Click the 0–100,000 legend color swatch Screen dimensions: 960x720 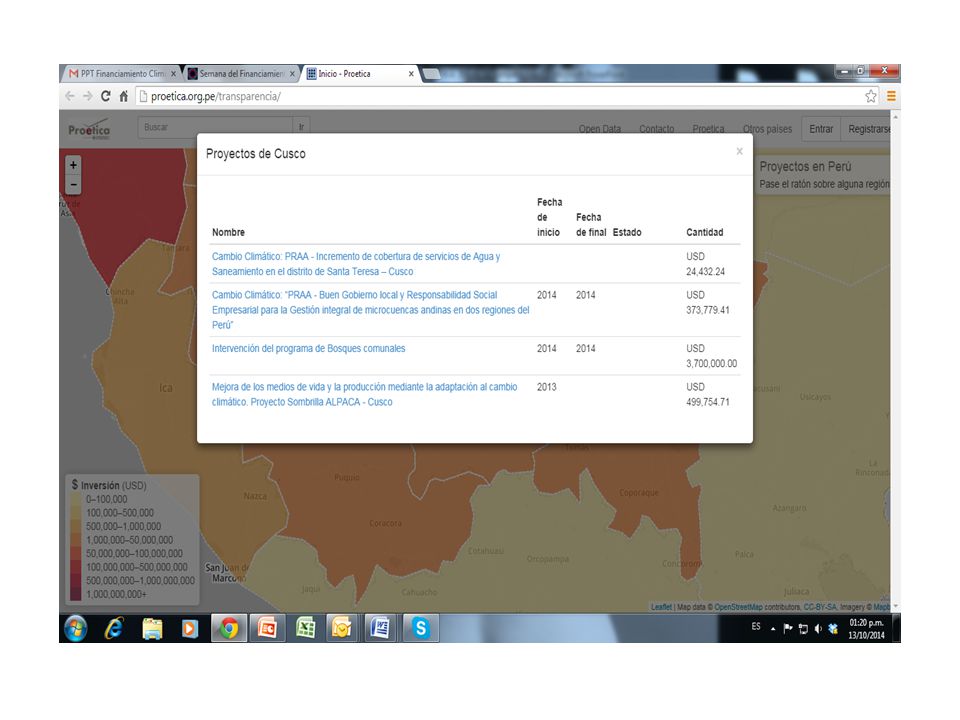(76, 500)
